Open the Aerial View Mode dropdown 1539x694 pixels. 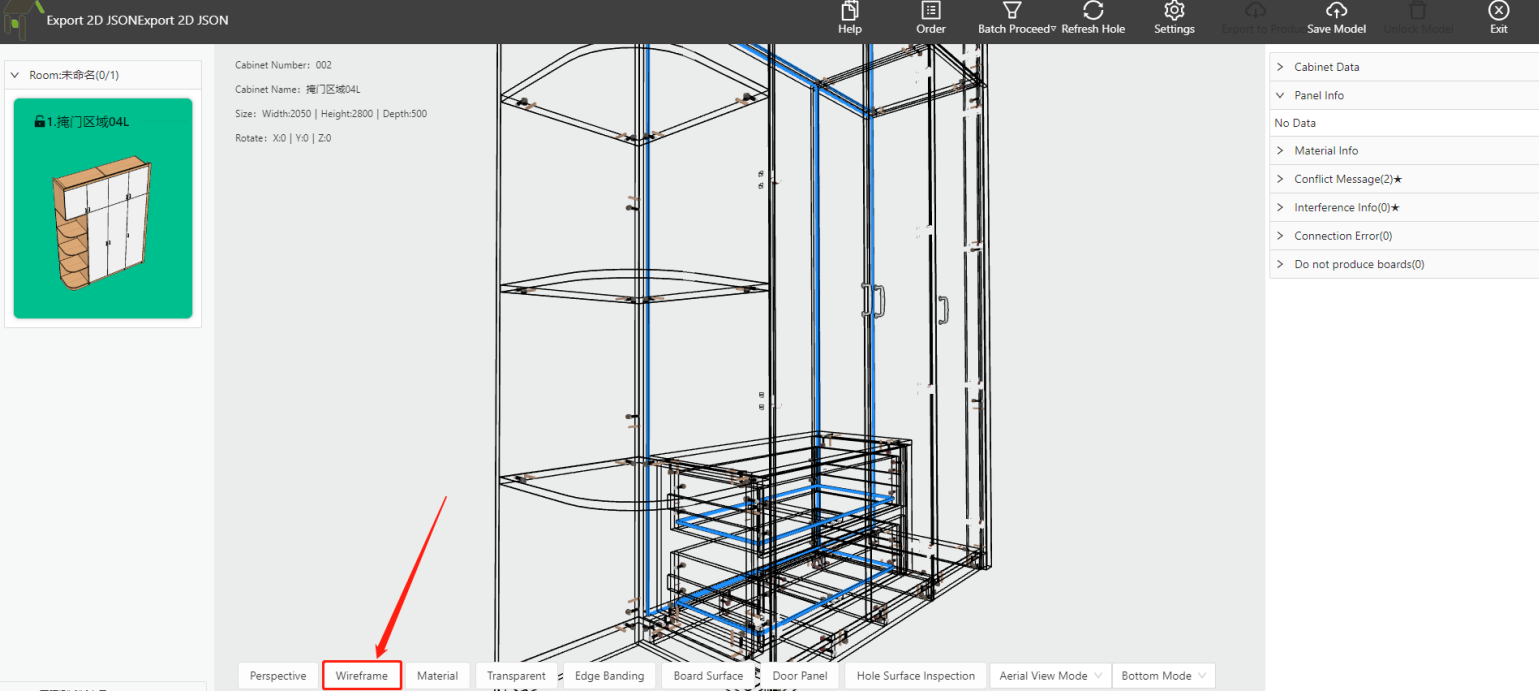pyautogui.click(x=1051, y=676)
